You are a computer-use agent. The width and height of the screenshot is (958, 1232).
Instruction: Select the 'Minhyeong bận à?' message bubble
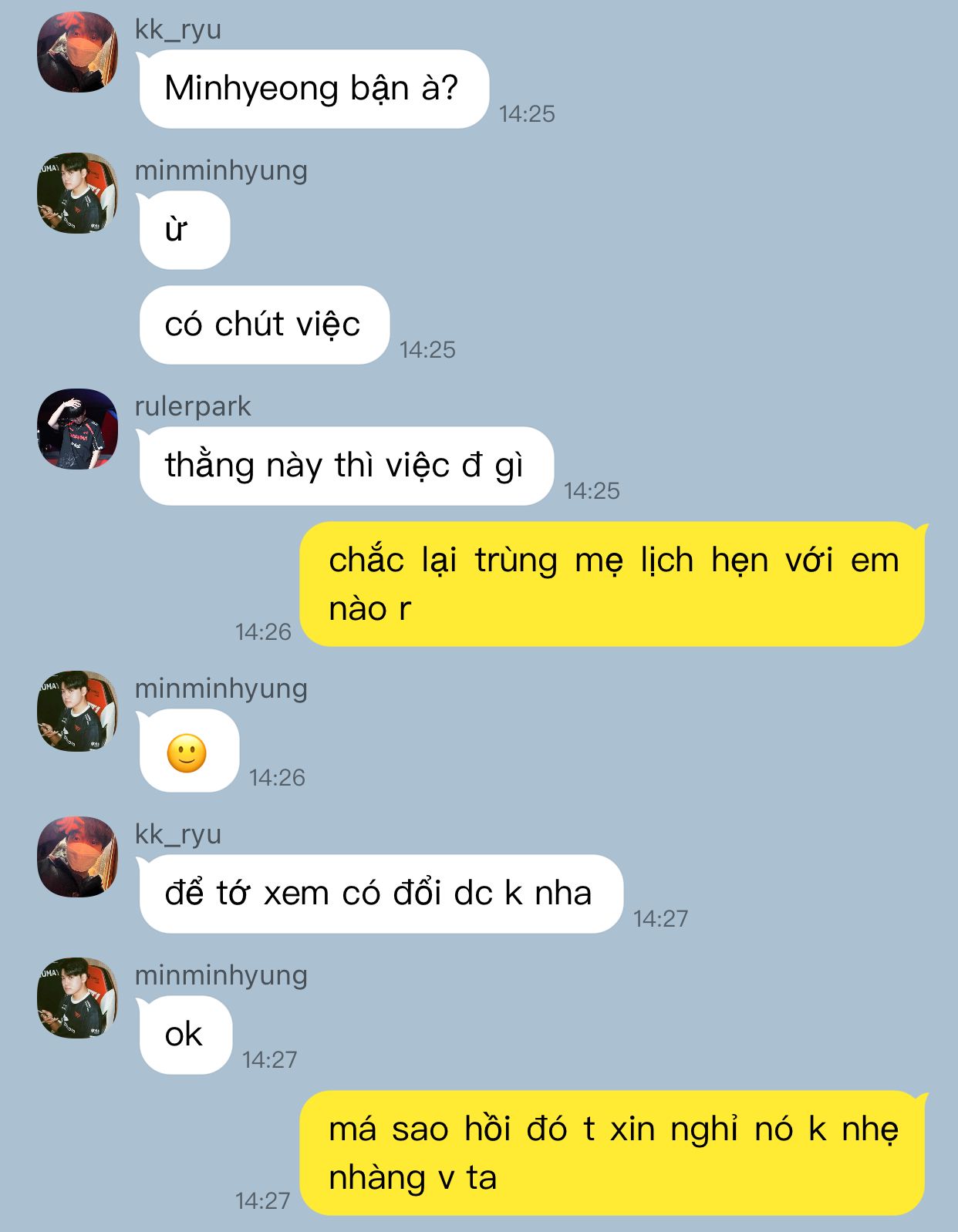pos(313,89)
